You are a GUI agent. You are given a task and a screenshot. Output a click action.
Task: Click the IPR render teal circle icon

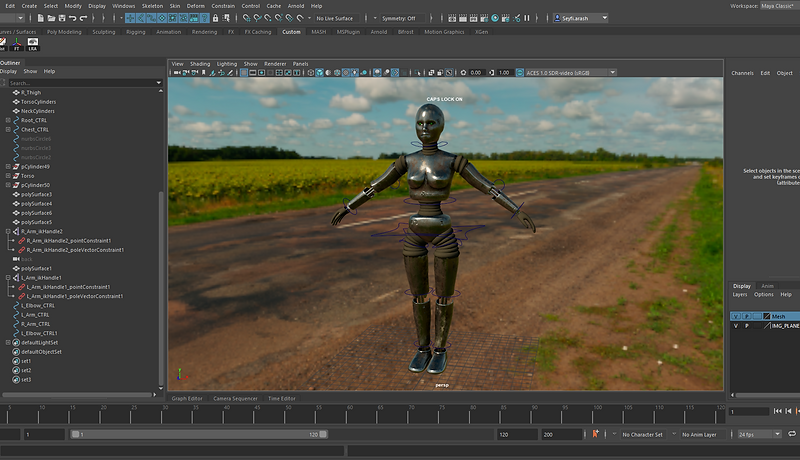[x=495, y=18]
